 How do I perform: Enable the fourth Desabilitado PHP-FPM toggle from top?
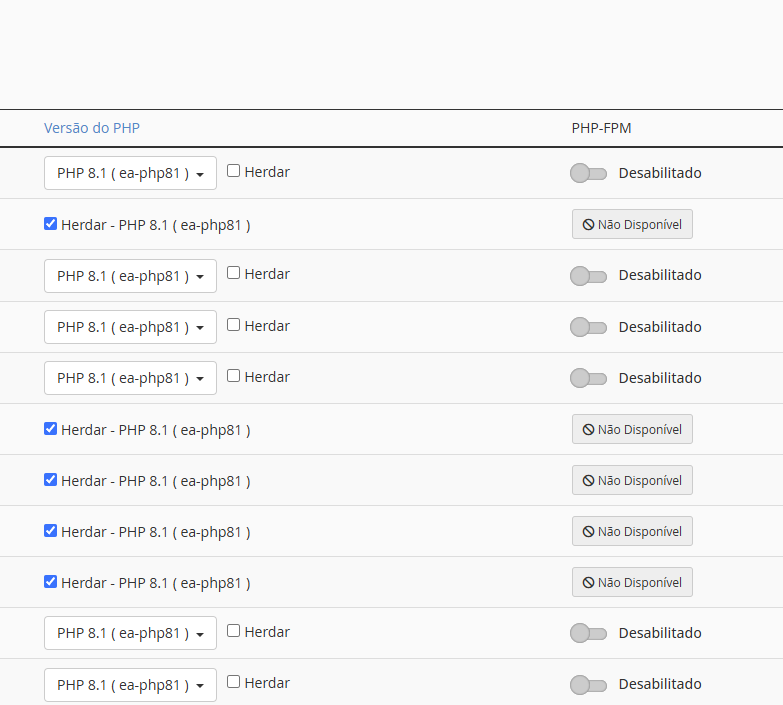coord(588,378)
